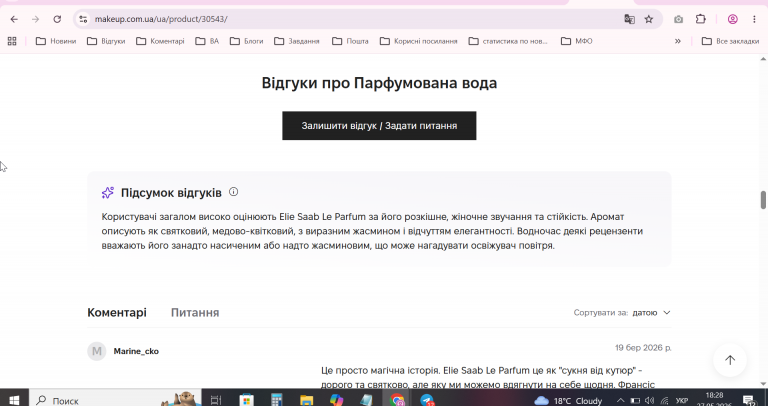Show hidden bookmarks with the double chevron
Viewport: 768px width, 406px height.
pos(678,41)
